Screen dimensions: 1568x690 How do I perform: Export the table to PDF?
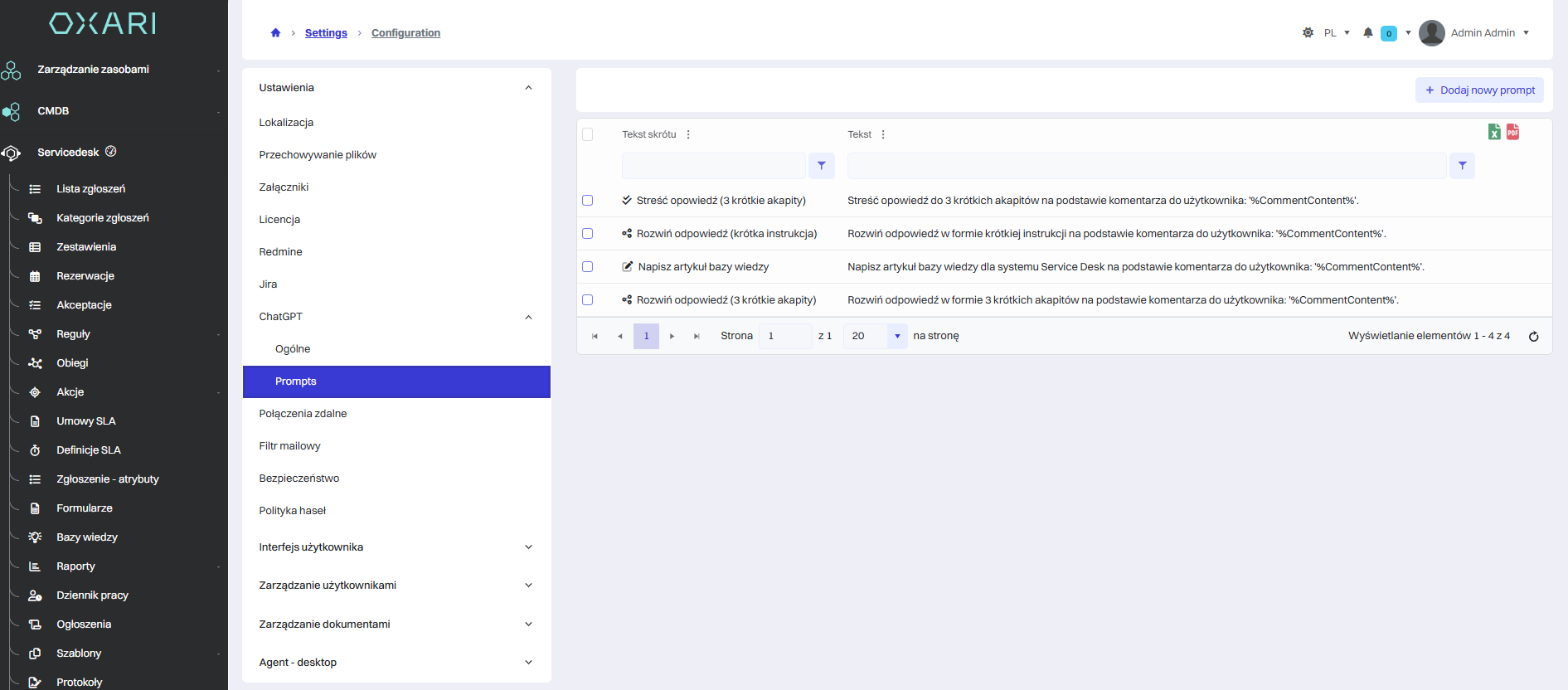click(1512, 132)
